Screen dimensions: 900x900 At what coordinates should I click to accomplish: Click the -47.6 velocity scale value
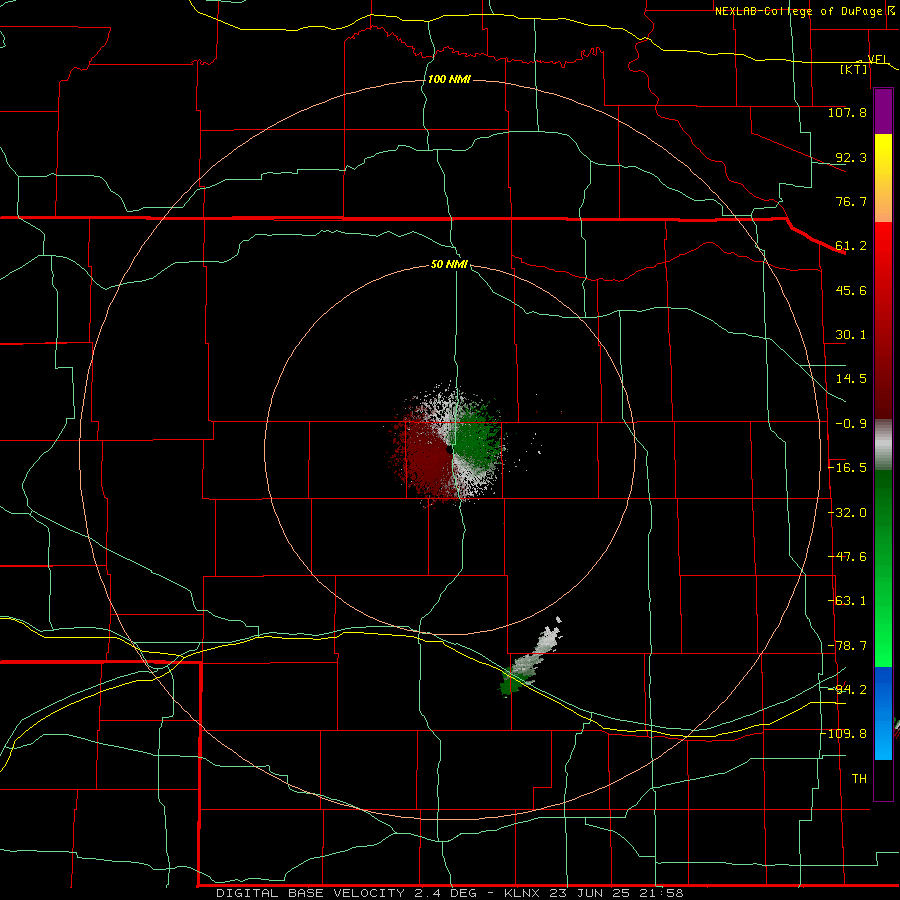point(848,557)
